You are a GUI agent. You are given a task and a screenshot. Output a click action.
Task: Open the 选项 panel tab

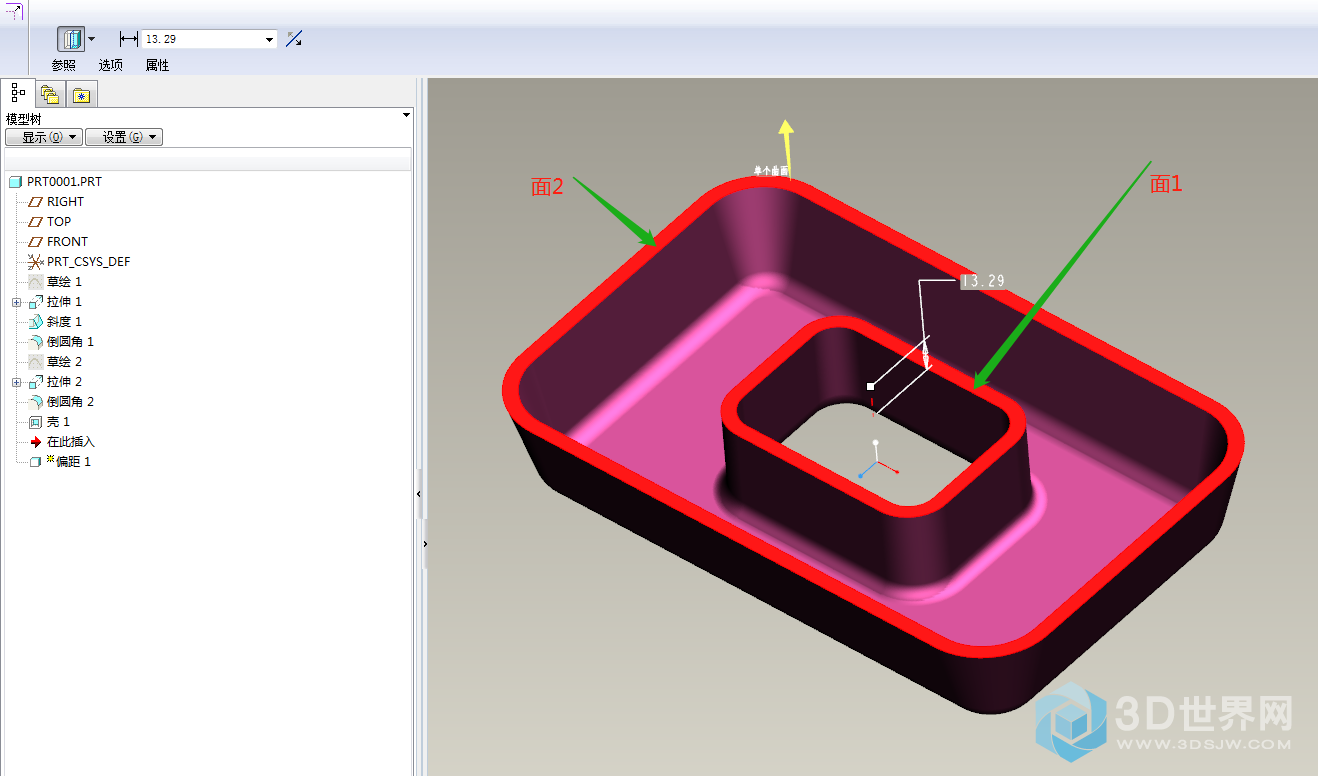[110, 65]
